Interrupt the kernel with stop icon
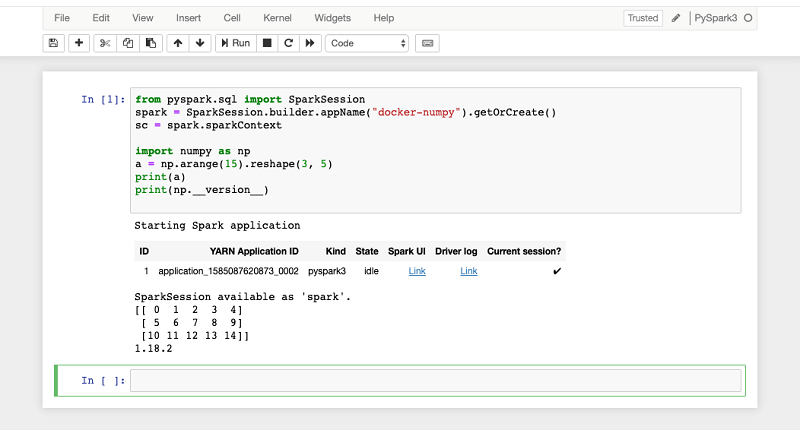This screenshot has width=800, height=430. (x=267, y=43)
